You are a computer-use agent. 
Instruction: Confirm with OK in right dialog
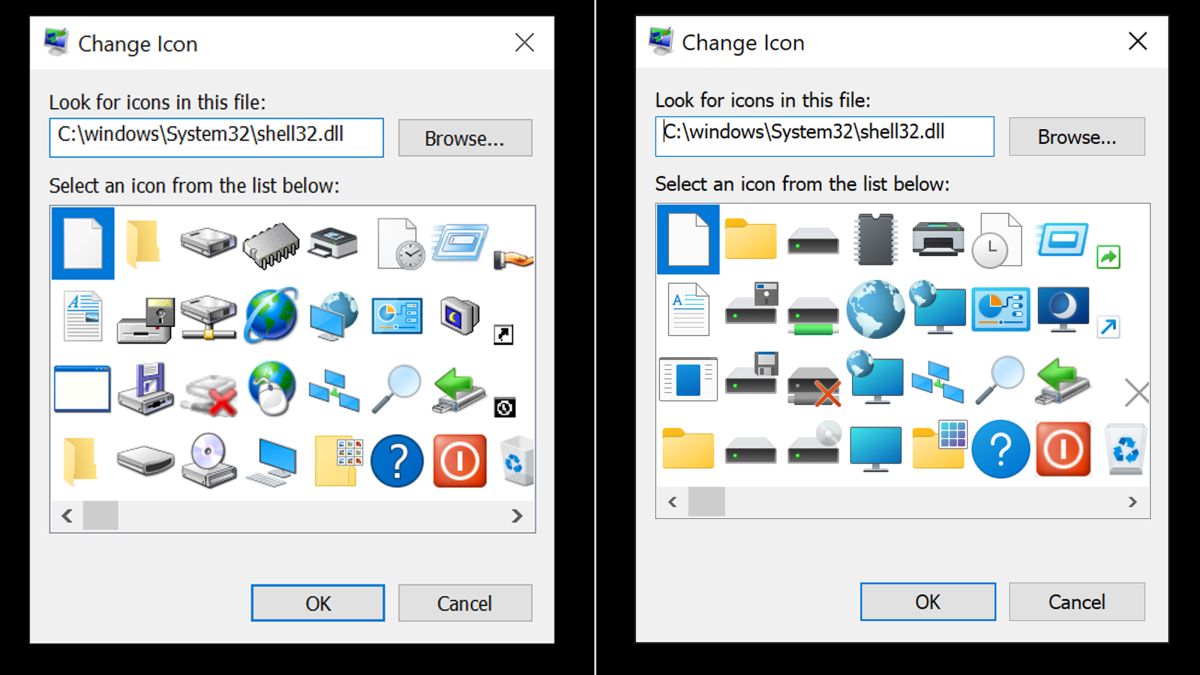tap(928, 601)
